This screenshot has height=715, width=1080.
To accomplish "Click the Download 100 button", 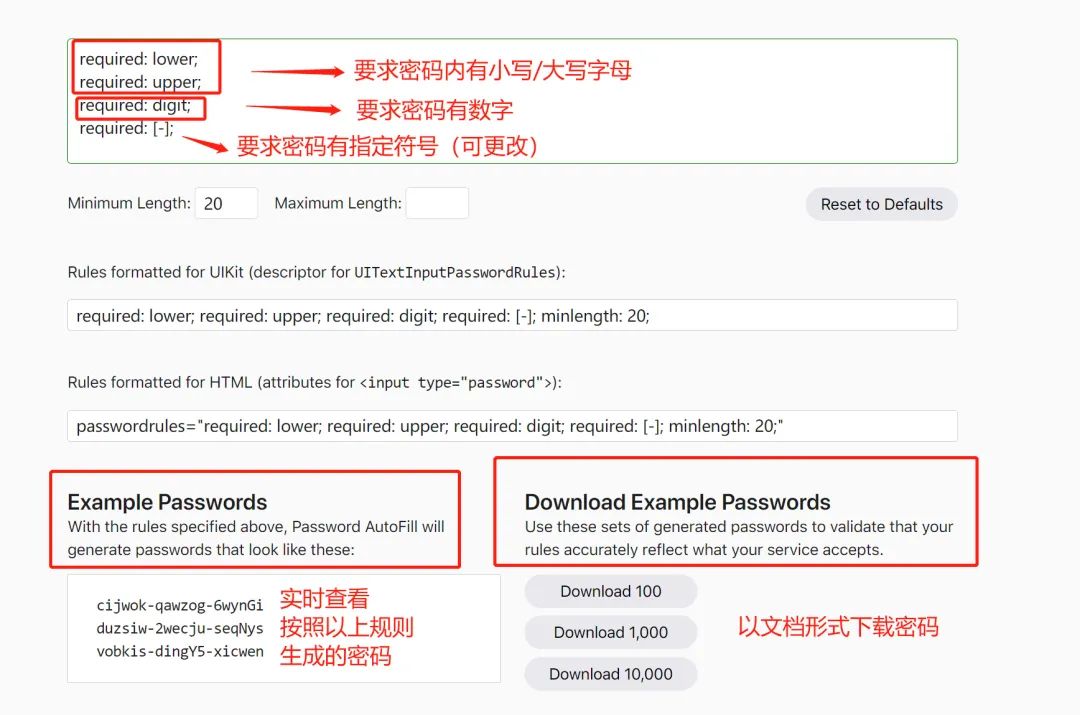I will click(610, 591).
